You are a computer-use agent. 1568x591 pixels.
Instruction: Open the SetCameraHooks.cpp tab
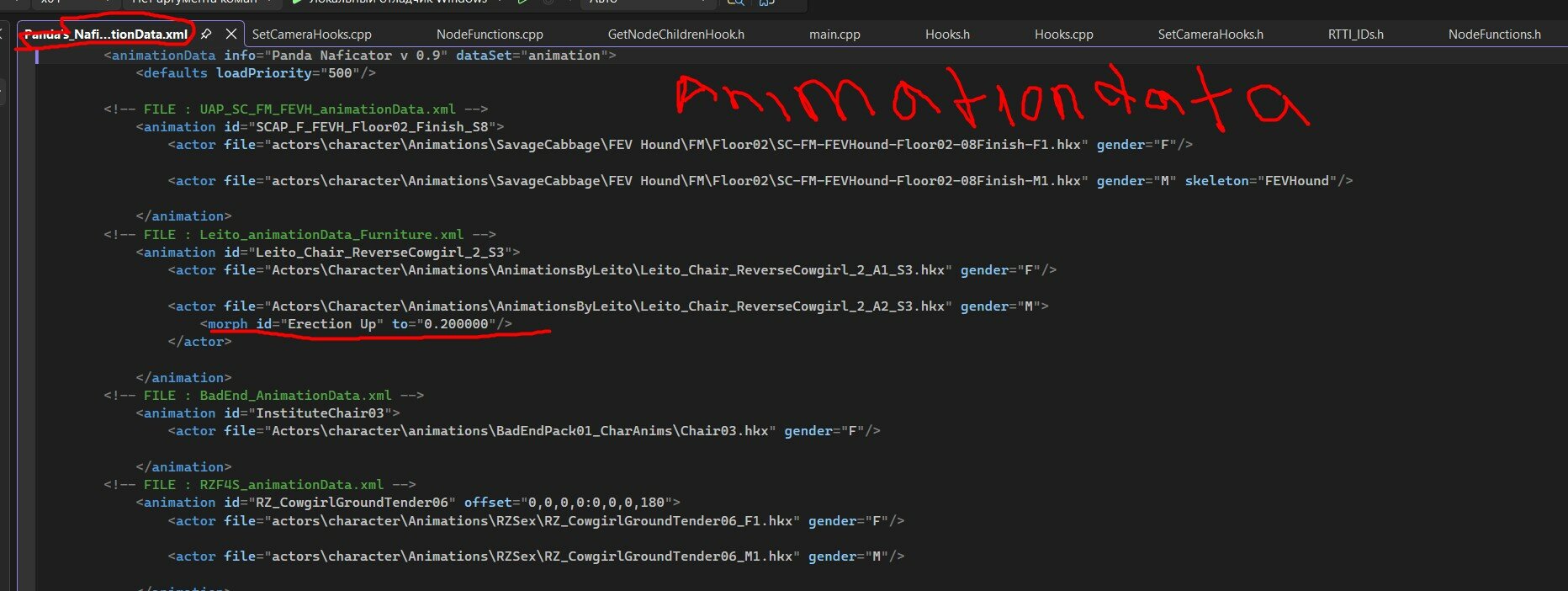click(x=312, y=35)
